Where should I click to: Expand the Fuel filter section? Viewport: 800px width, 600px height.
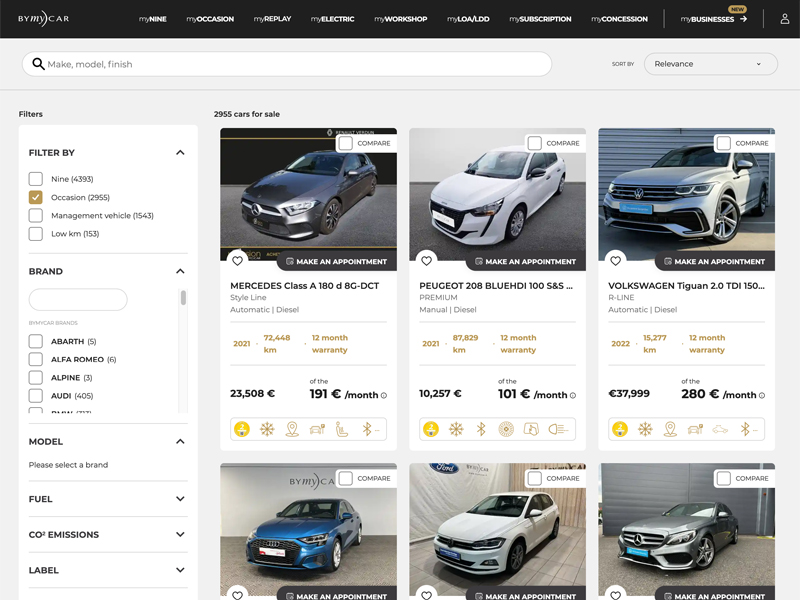tap(180, 499)
